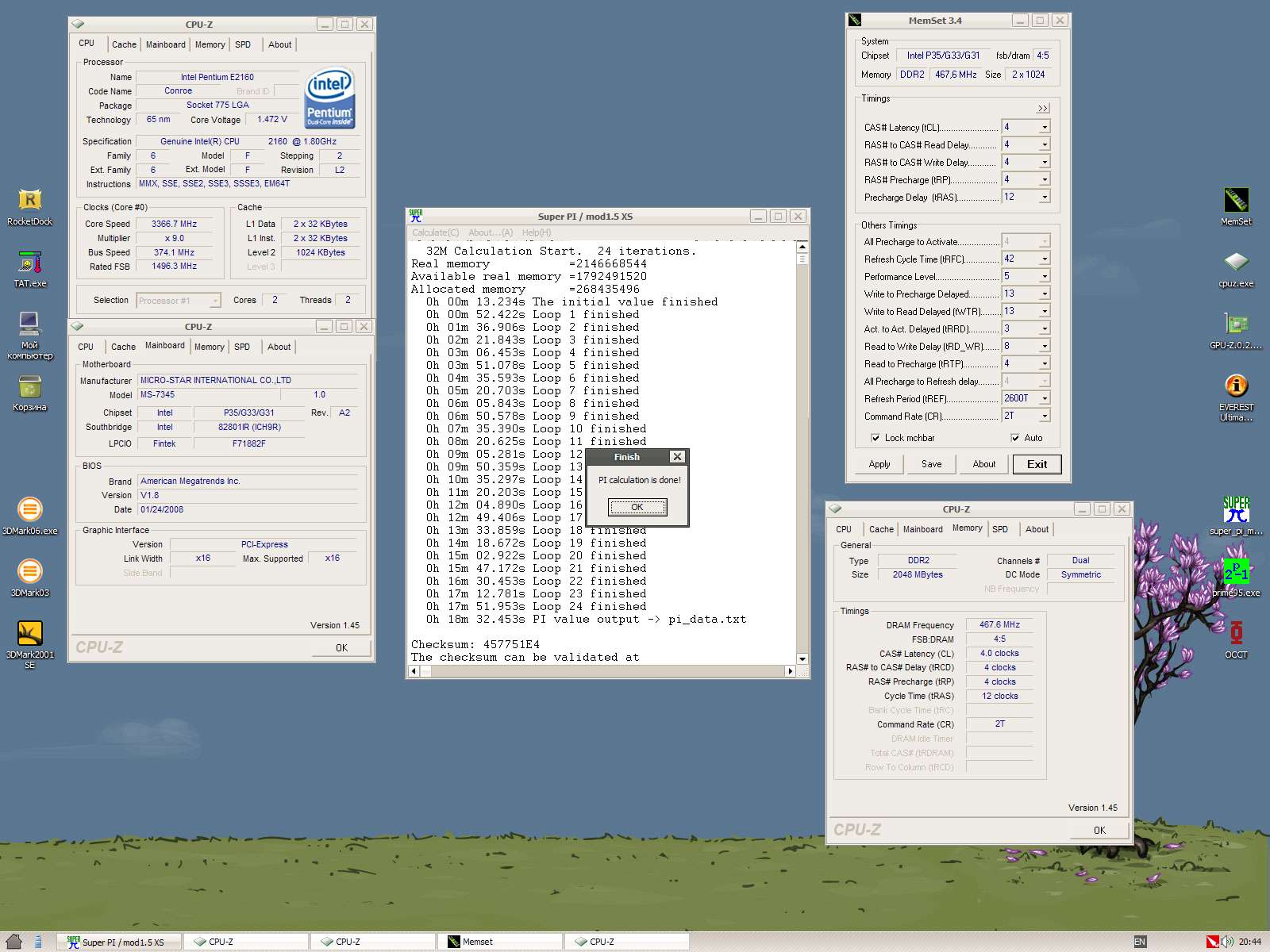Image resolution: width=1270 pixels, height=952 pixels.
Task: Open RAS# Precharge (tRP) dropdown
Action: (x=1045, y=179)
